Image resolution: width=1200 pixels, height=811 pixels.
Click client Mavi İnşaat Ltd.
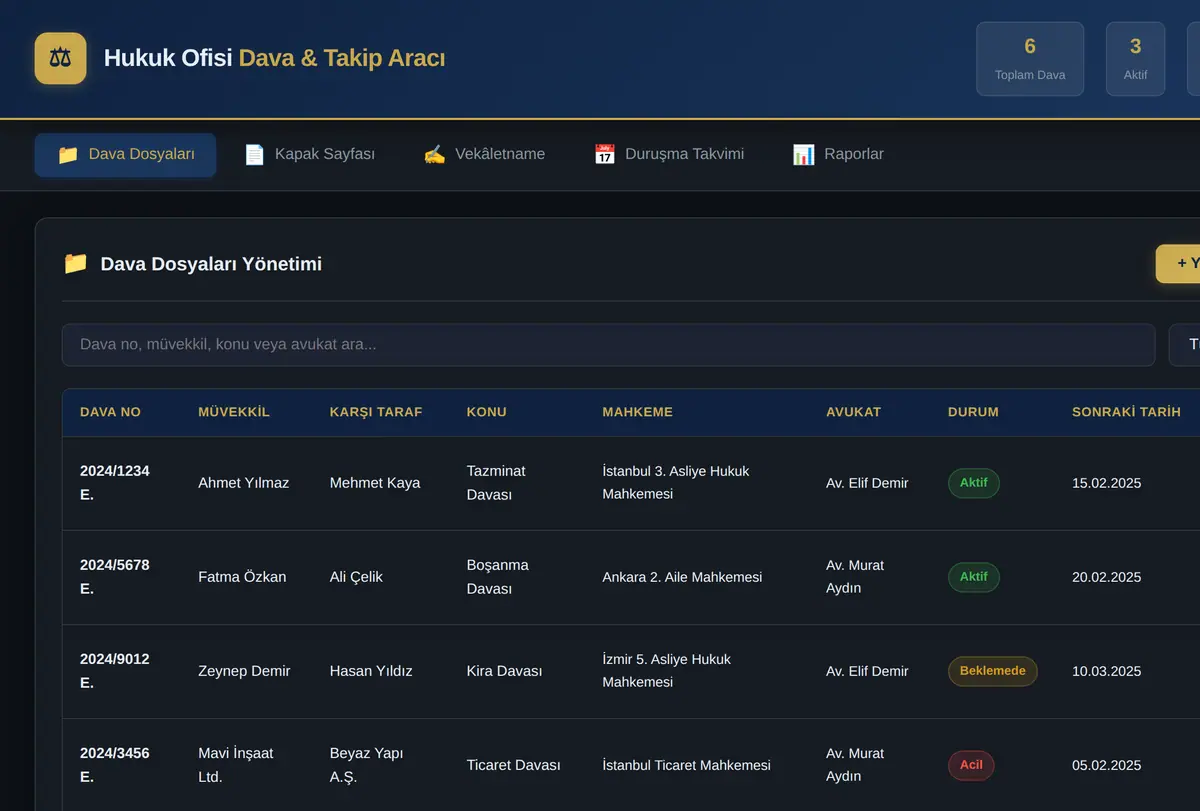coord(236,765)
